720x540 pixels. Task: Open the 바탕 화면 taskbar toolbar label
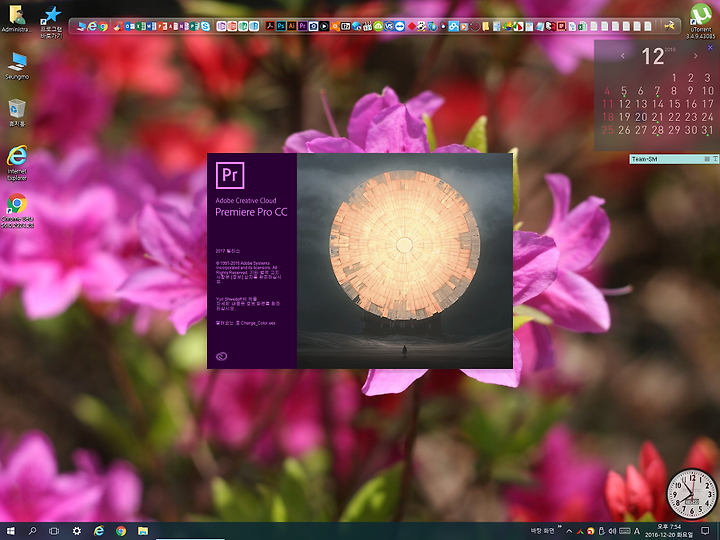click(542, 531)
